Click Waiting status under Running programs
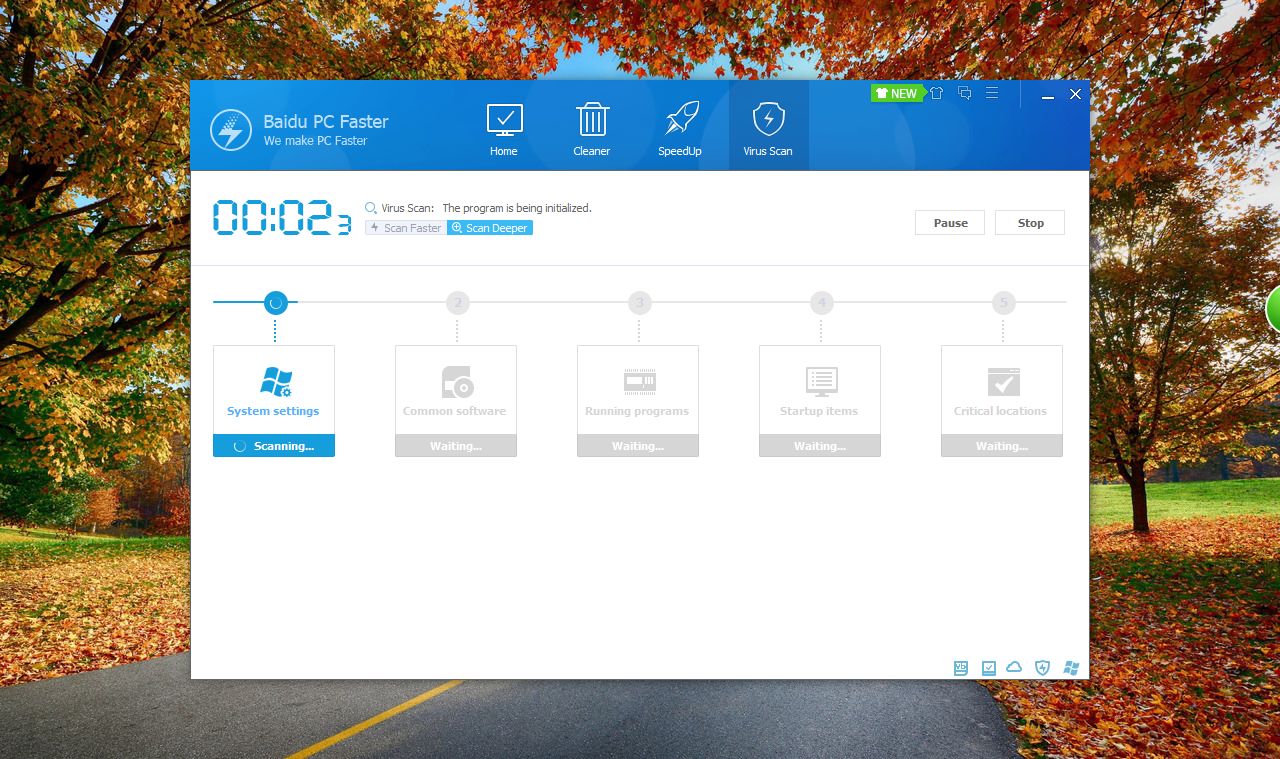The image size is (1280, 759). coord(638,446)
